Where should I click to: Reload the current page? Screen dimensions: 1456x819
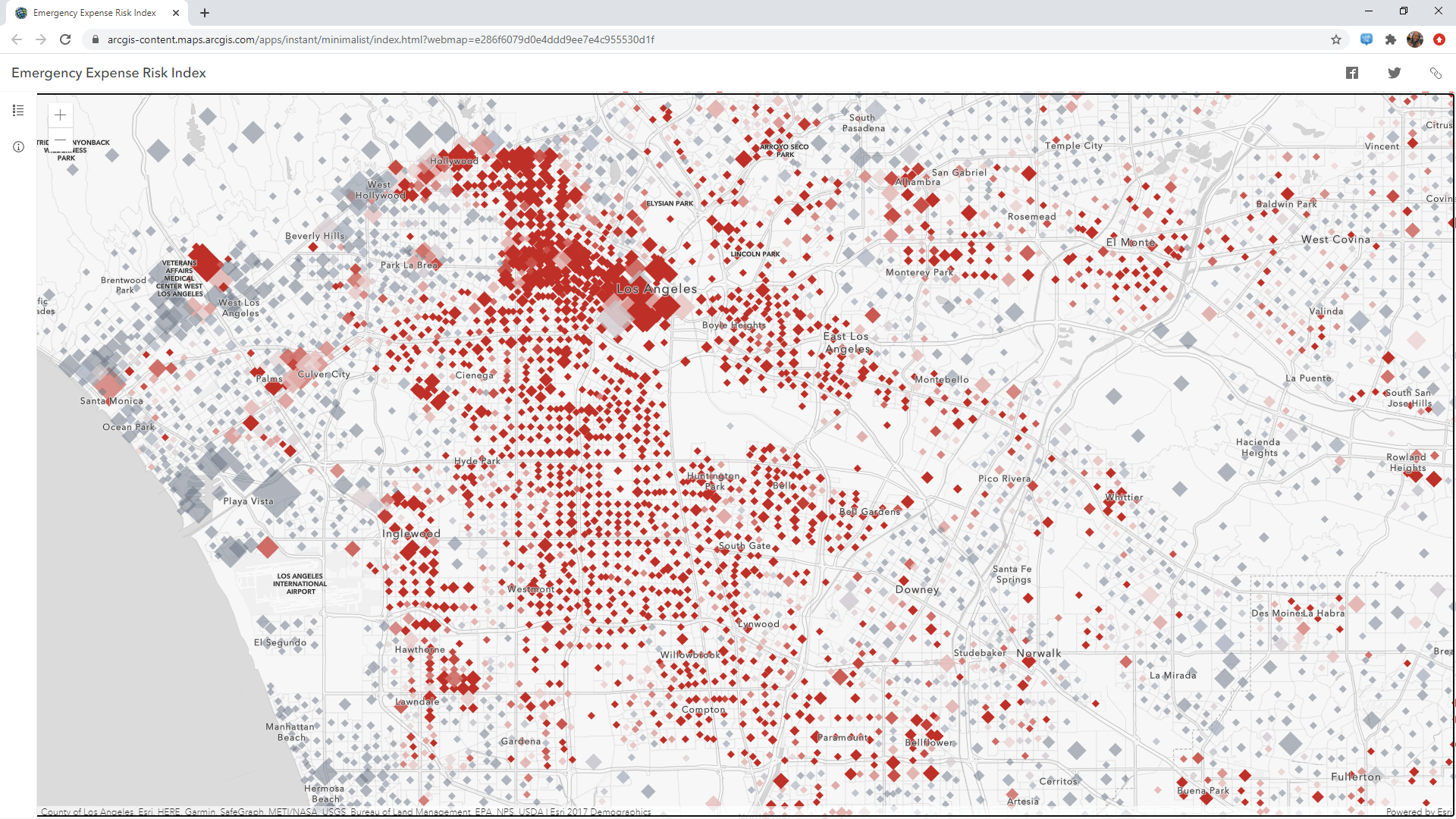point(65,39)
